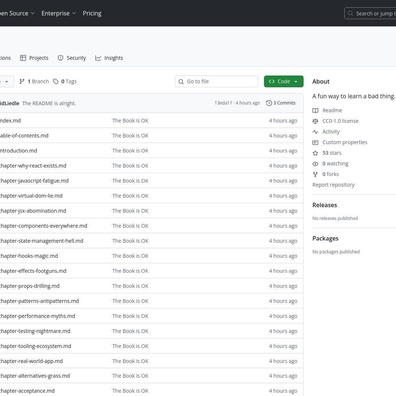Open chapter-tooling-ecosystem.md file
Screen dimensions: 396x396
pyautogui.click(x=36, y=346)
